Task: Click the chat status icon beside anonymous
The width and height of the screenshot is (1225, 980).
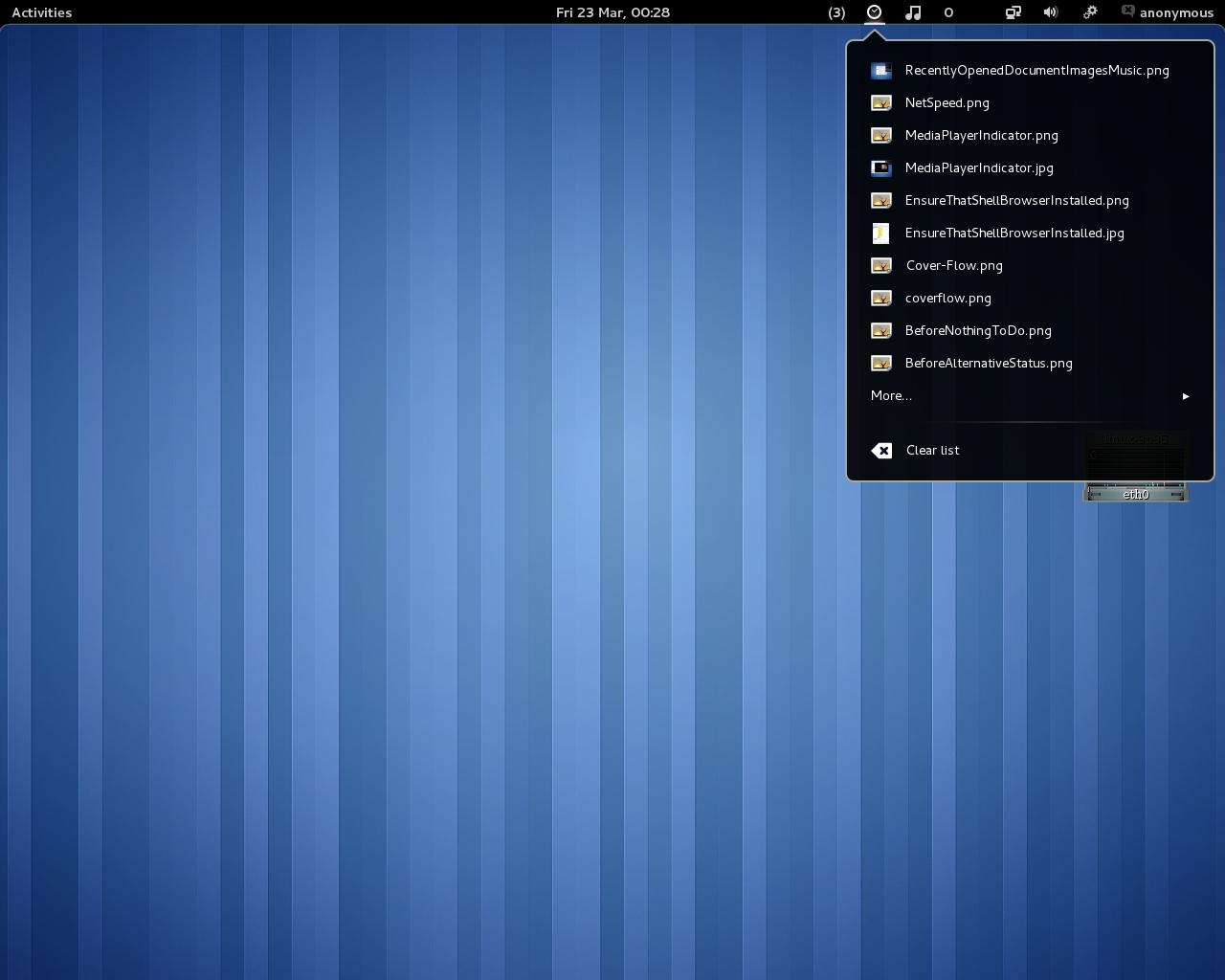Action: [x=1127, y=11]
